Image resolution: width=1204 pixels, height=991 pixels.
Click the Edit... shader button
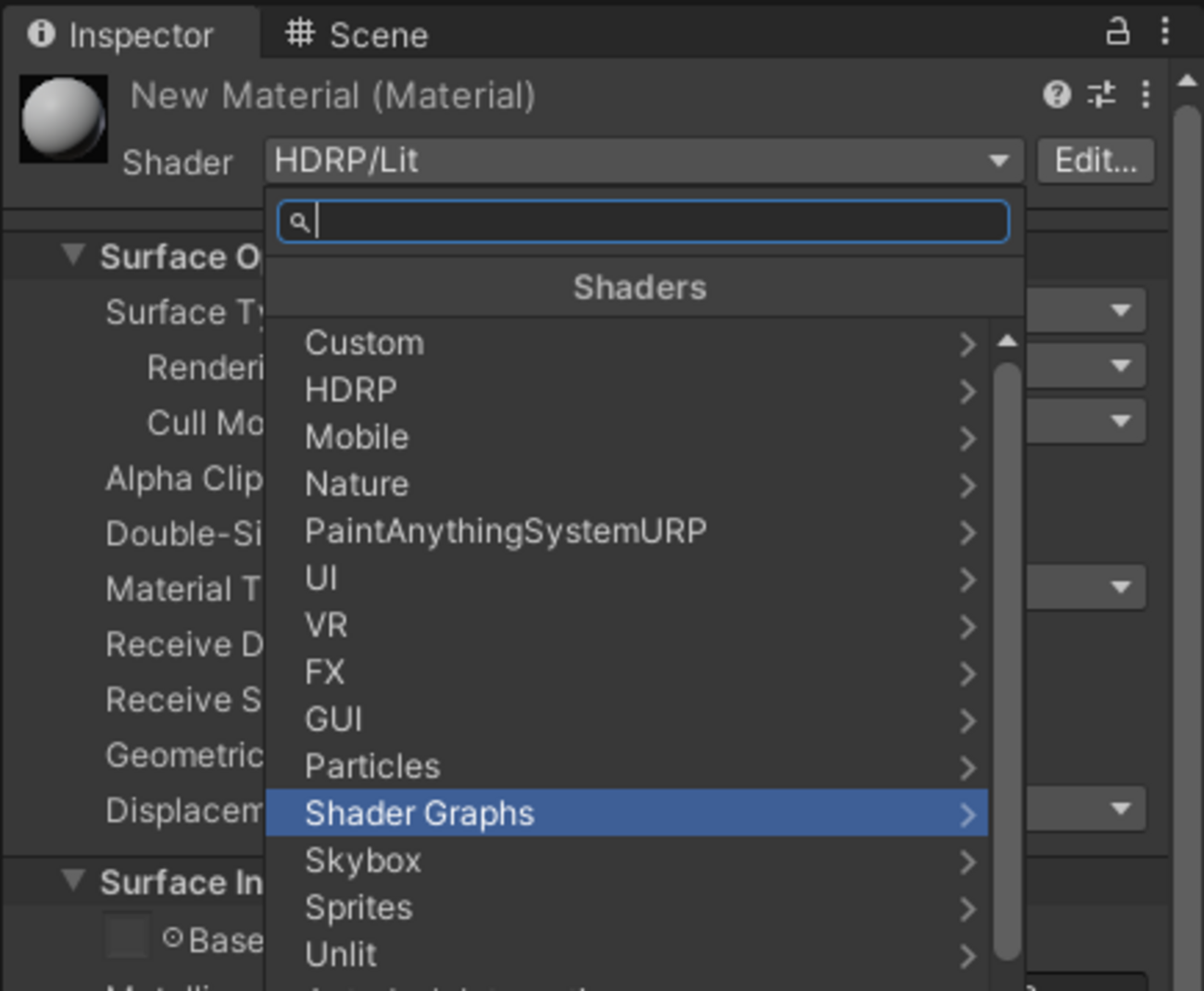[x=1095, y=161]
